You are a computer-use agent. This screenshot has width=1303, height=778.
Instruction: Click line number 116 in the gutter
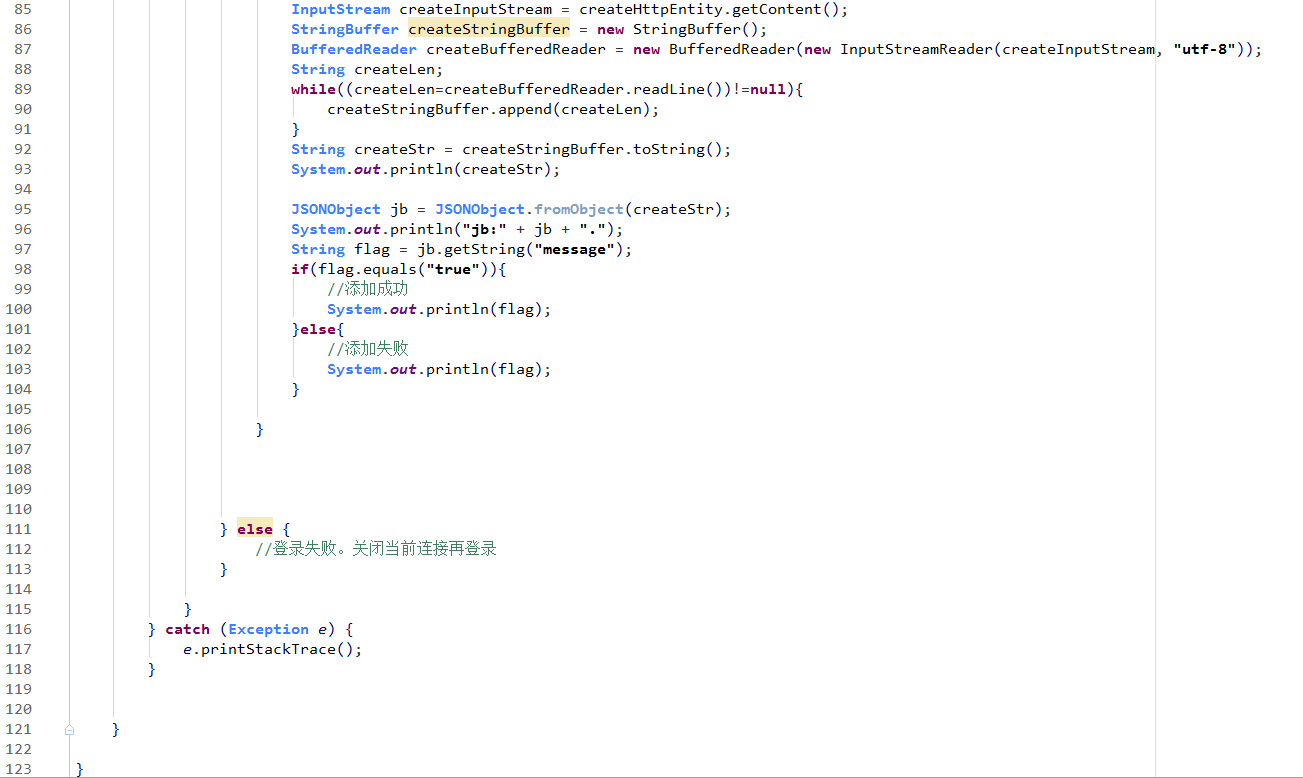coord(23,629)
